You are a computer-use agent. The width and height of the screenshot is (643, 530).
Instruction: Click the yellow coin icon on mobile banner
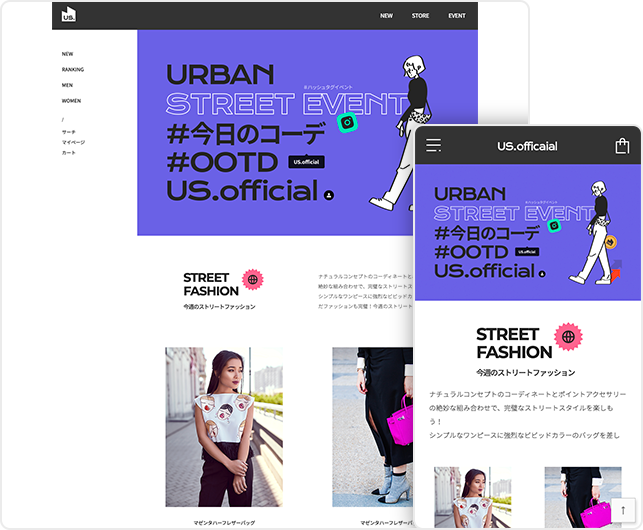[x=611, y=242]
